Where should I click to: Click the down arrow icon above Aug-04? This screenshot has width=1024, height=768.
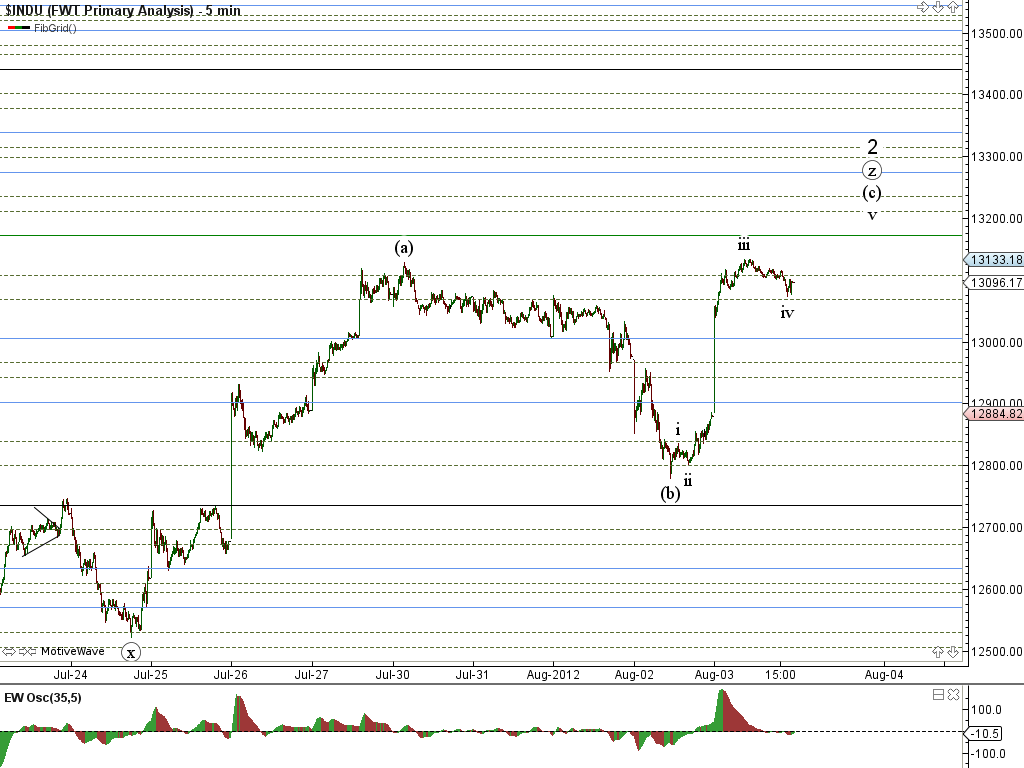click(952, 651)
